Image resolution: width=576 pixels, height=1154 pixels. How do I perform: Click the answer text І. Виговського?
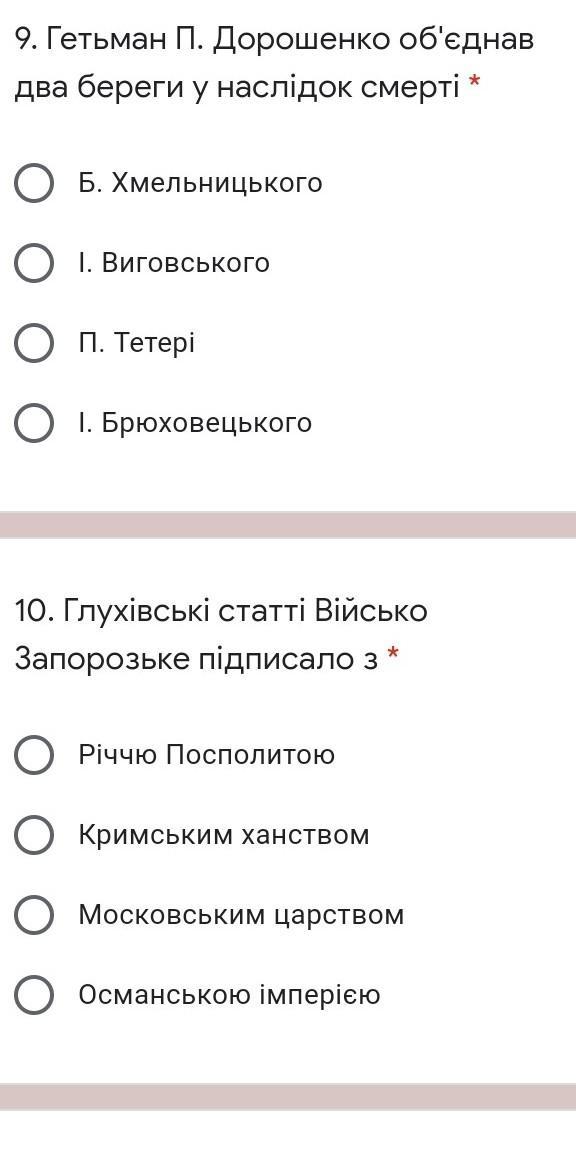pyautogui.click(x=174, y=263)
